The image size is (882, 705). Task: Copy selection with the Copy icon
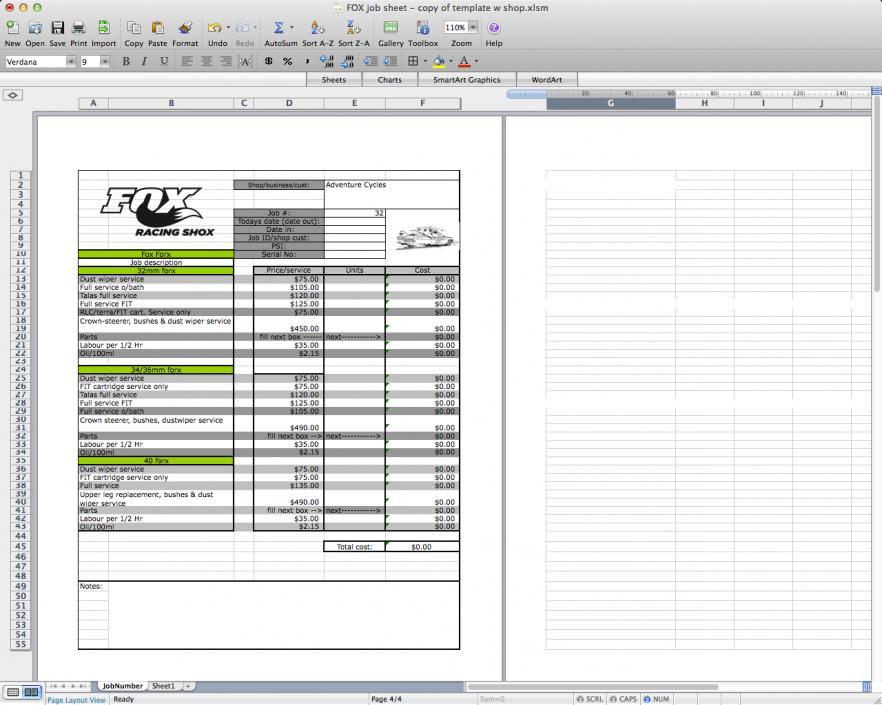pyautogui.click(x=134, y=28)
